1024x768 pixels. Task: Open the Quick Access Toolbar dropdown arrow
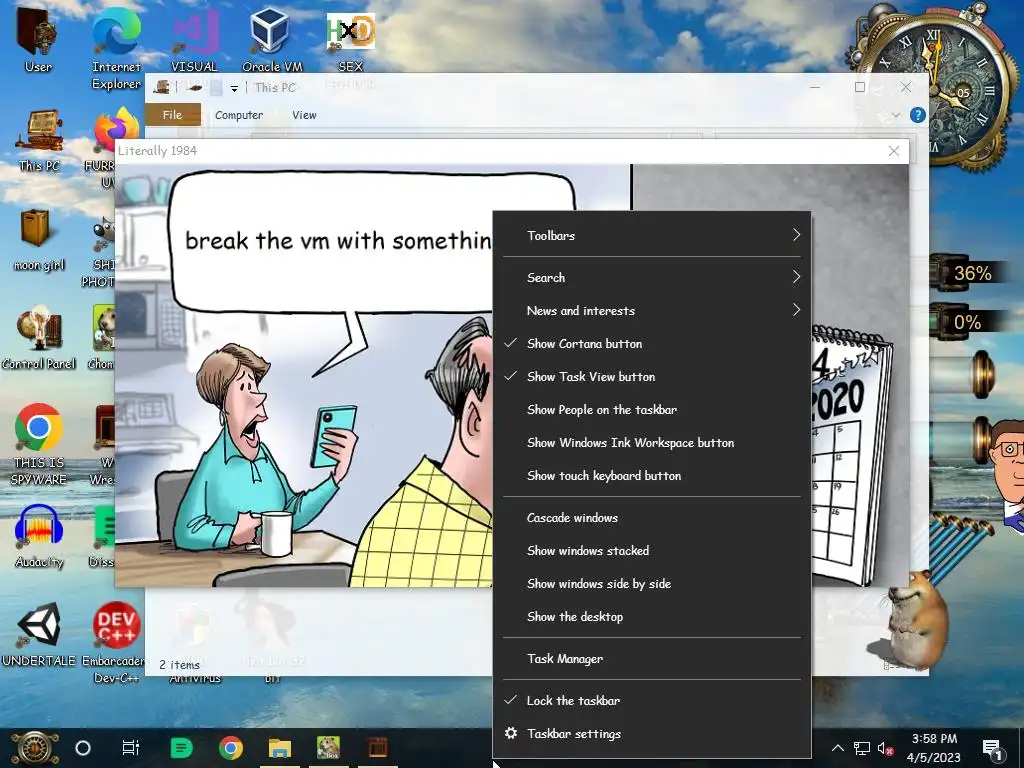pyautogui.click(x=234, y=88)
